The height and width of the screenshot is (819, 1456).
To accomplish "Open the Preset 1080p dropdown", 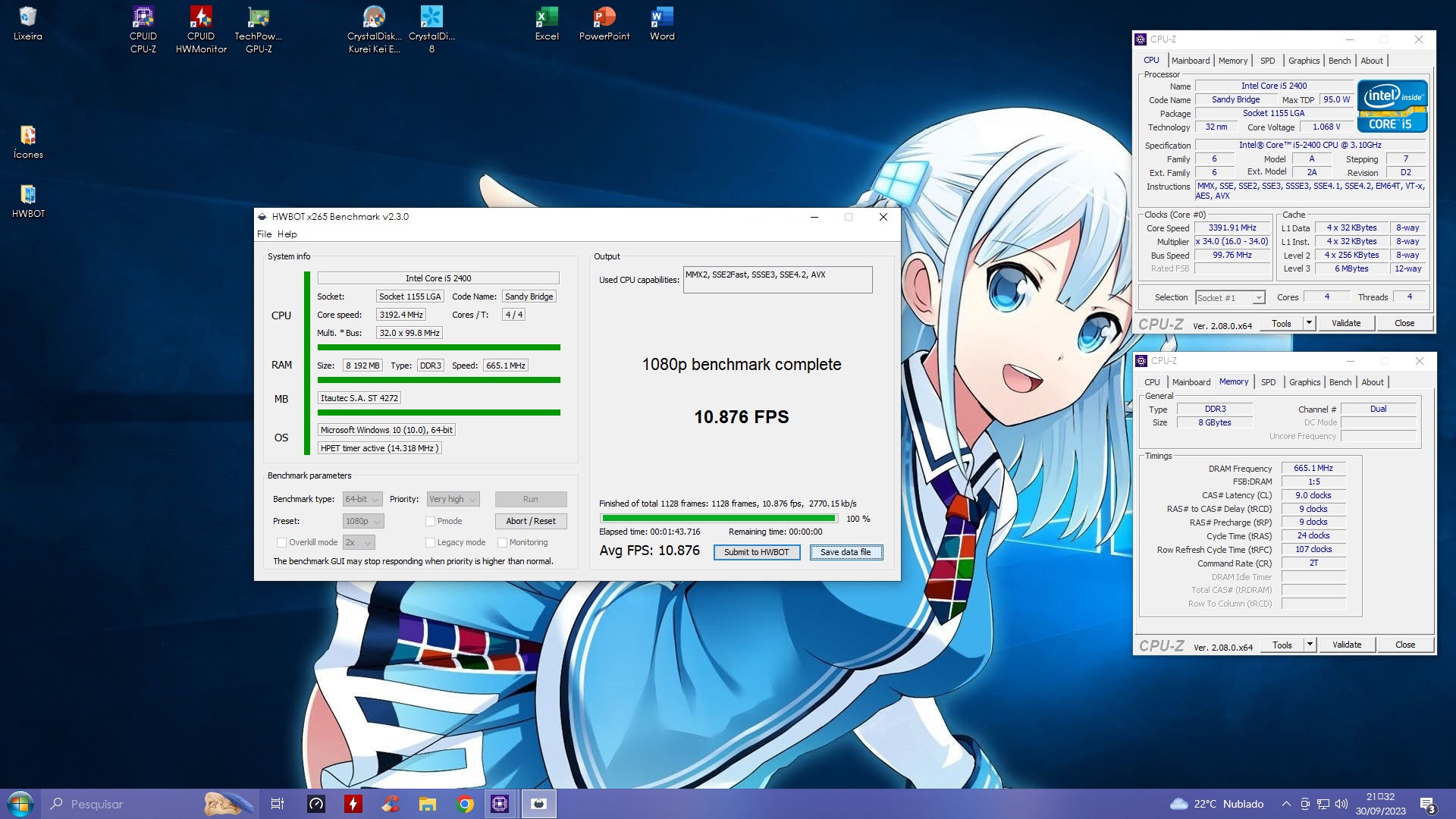I will point(363,521).
